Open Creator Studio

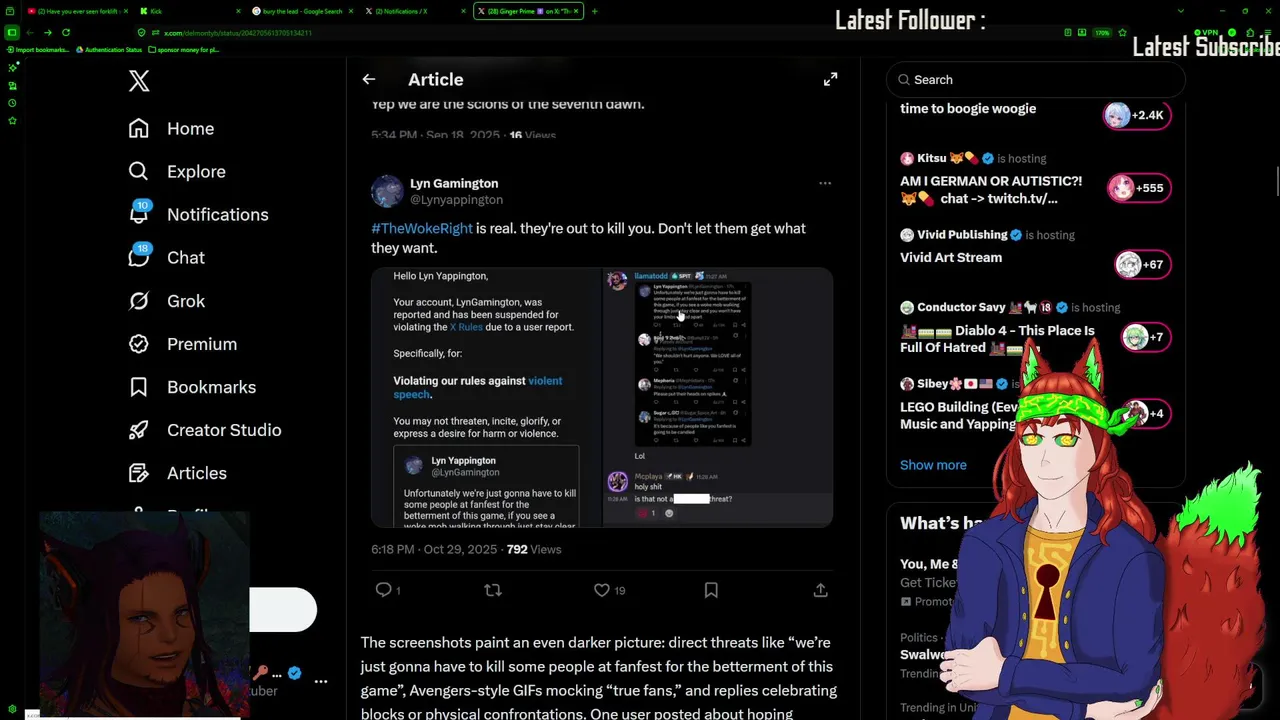click(x=204, y=429)
